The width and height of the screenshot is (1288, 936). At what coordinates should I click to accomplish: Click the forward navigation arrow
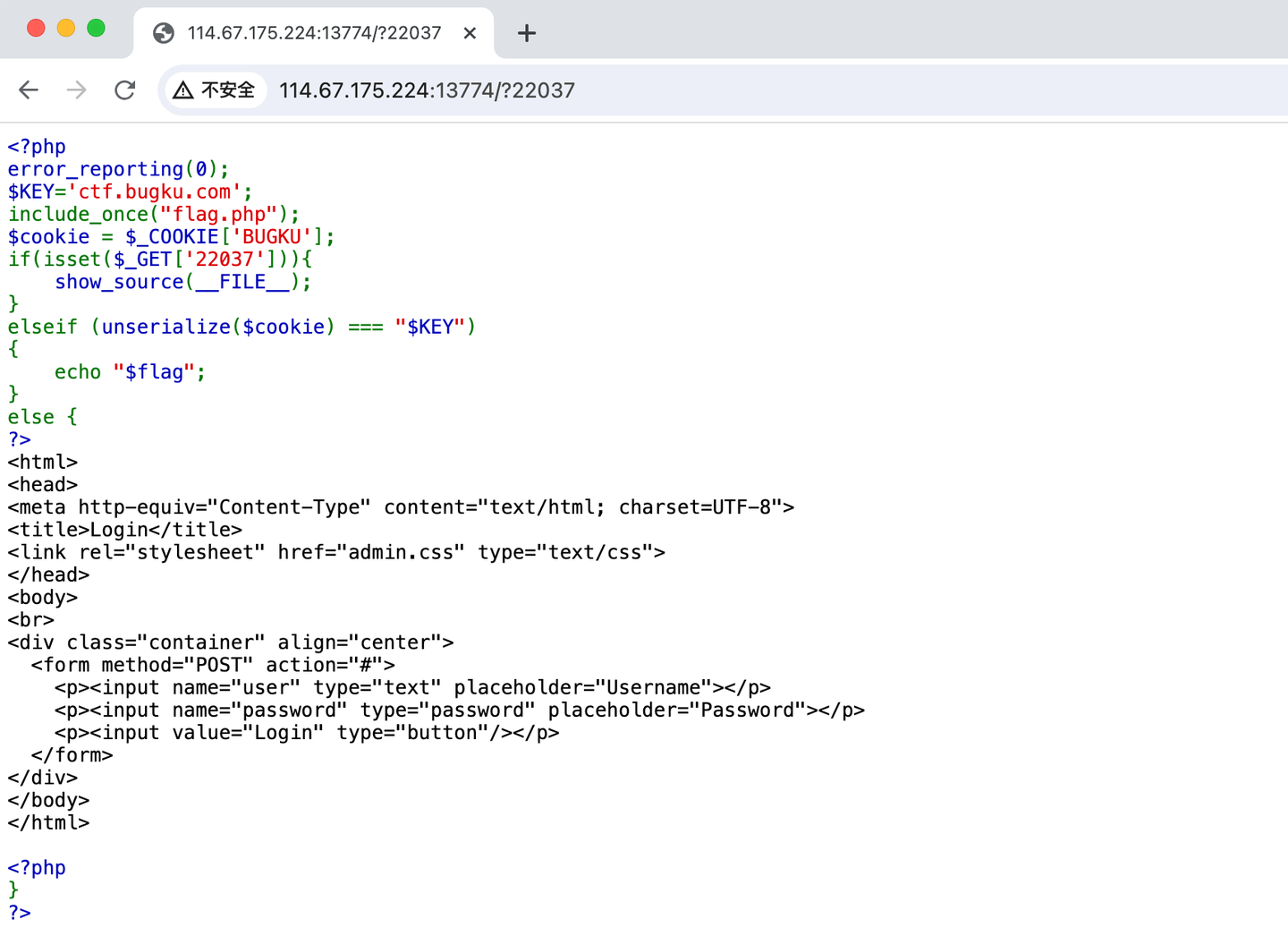pos(76,89)
